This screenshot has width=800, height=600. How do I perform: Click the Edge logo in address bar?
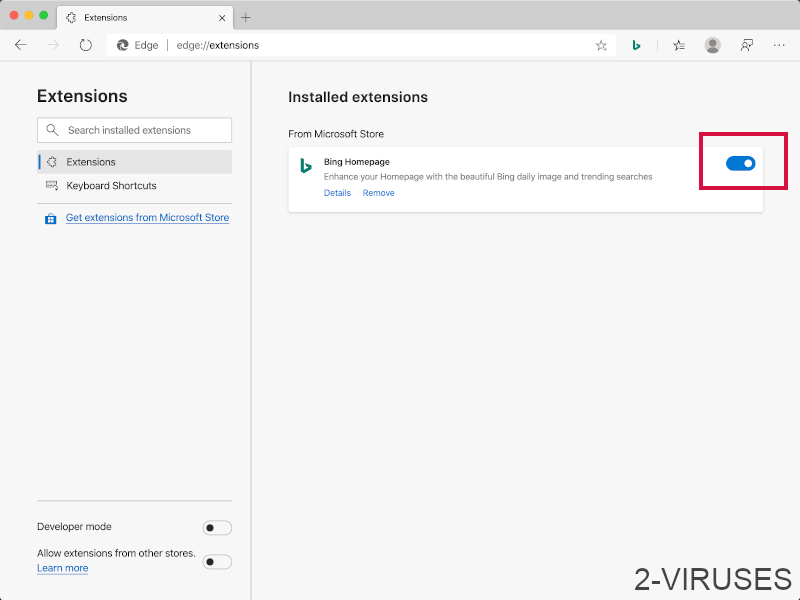[x=122, y=45]
